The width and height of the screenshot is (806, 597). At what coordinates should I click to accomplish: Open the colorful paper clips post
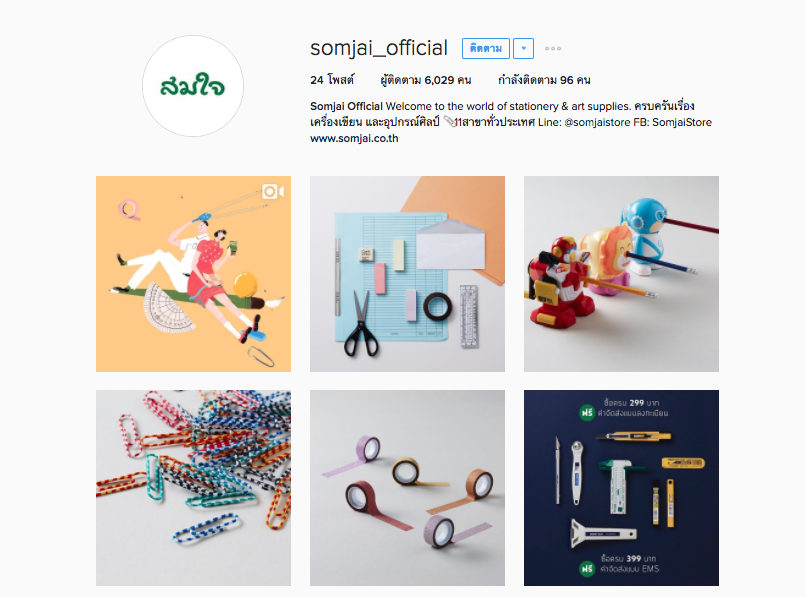click(193, 487)
